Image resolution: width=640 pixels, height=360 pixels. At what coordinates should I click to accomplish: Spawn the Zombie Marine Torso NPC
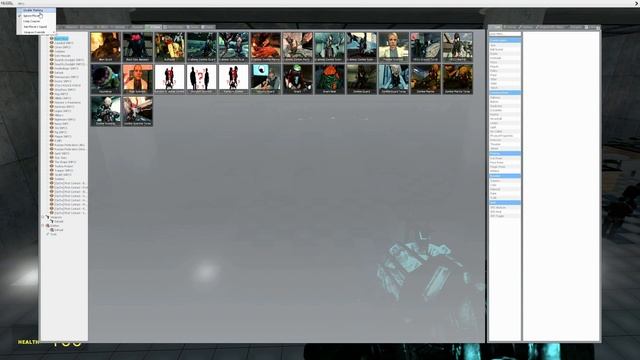coord(458,79)
